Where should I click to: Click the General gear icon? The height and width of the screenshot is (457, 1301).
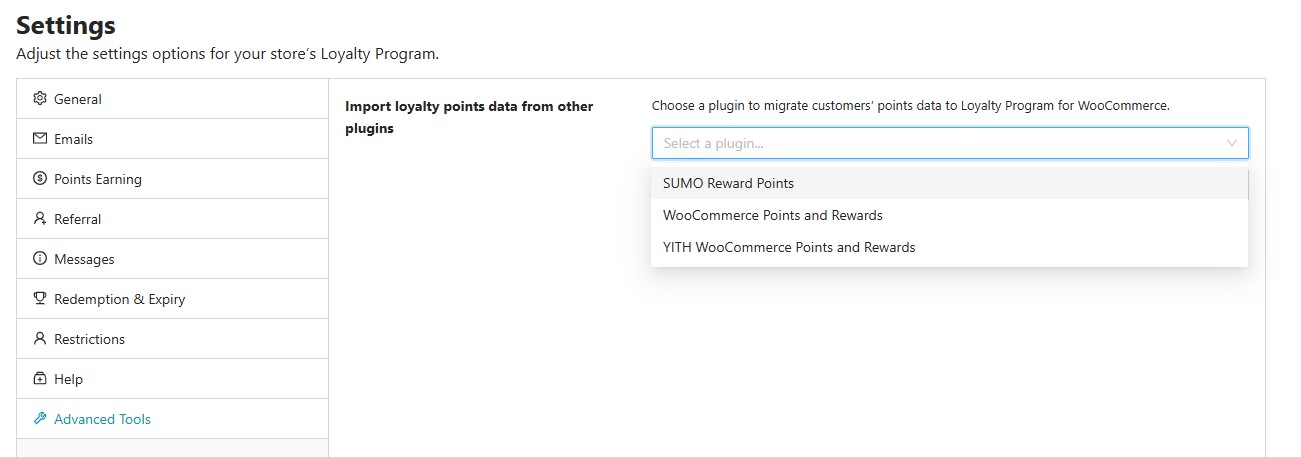pos(40,99)
